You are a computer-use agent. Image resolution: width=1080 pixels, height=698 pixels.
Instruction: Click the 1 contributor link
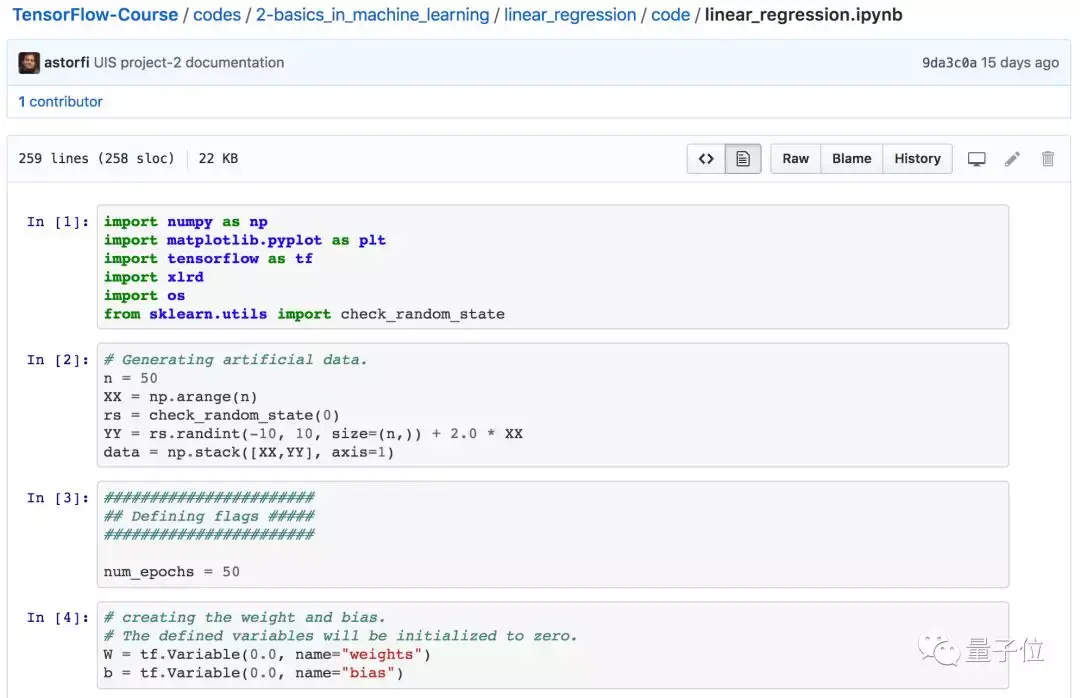pyautogui.click(x=61, y=101)
